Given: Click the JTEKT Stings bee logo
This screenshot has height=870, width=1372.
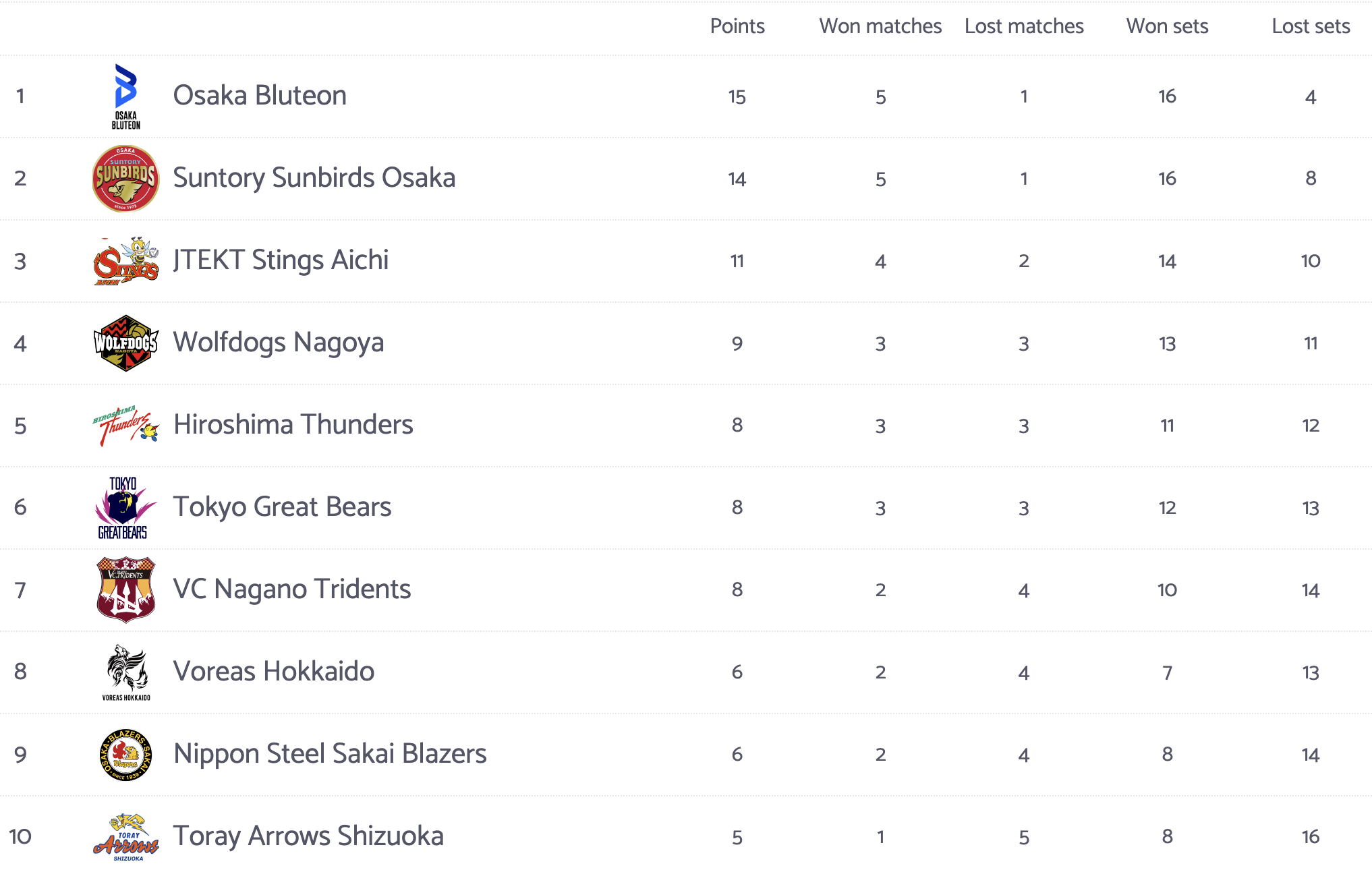Looking at the screenshot, I should click(x=125, y=261).
